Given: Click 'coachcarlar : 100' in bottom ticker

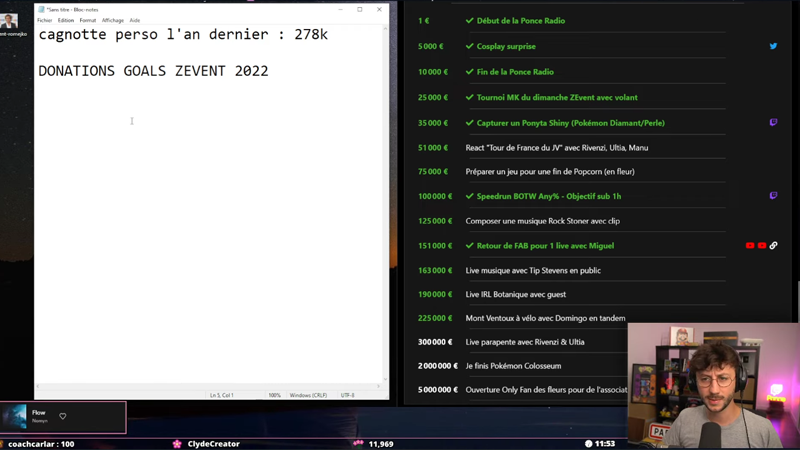Looking at the screenshot, I should click(x=41, y=444).
